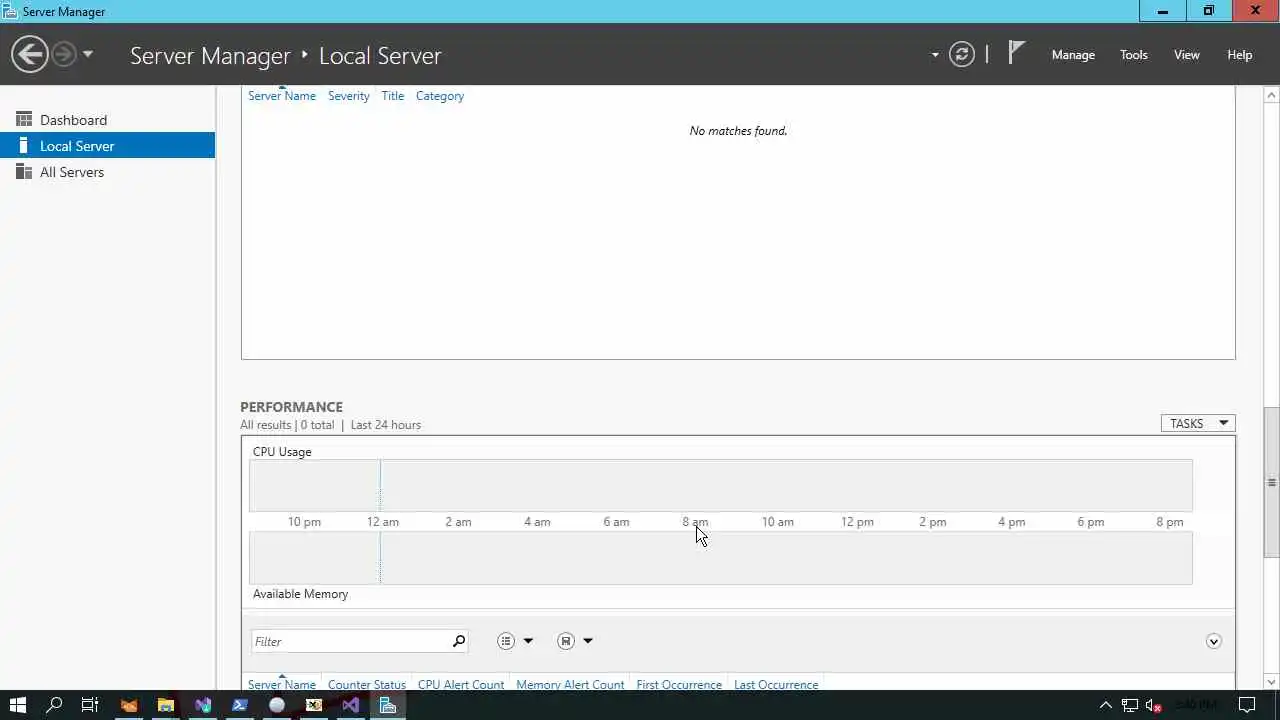Expand dropdown arrow next to list options icon

528,641
